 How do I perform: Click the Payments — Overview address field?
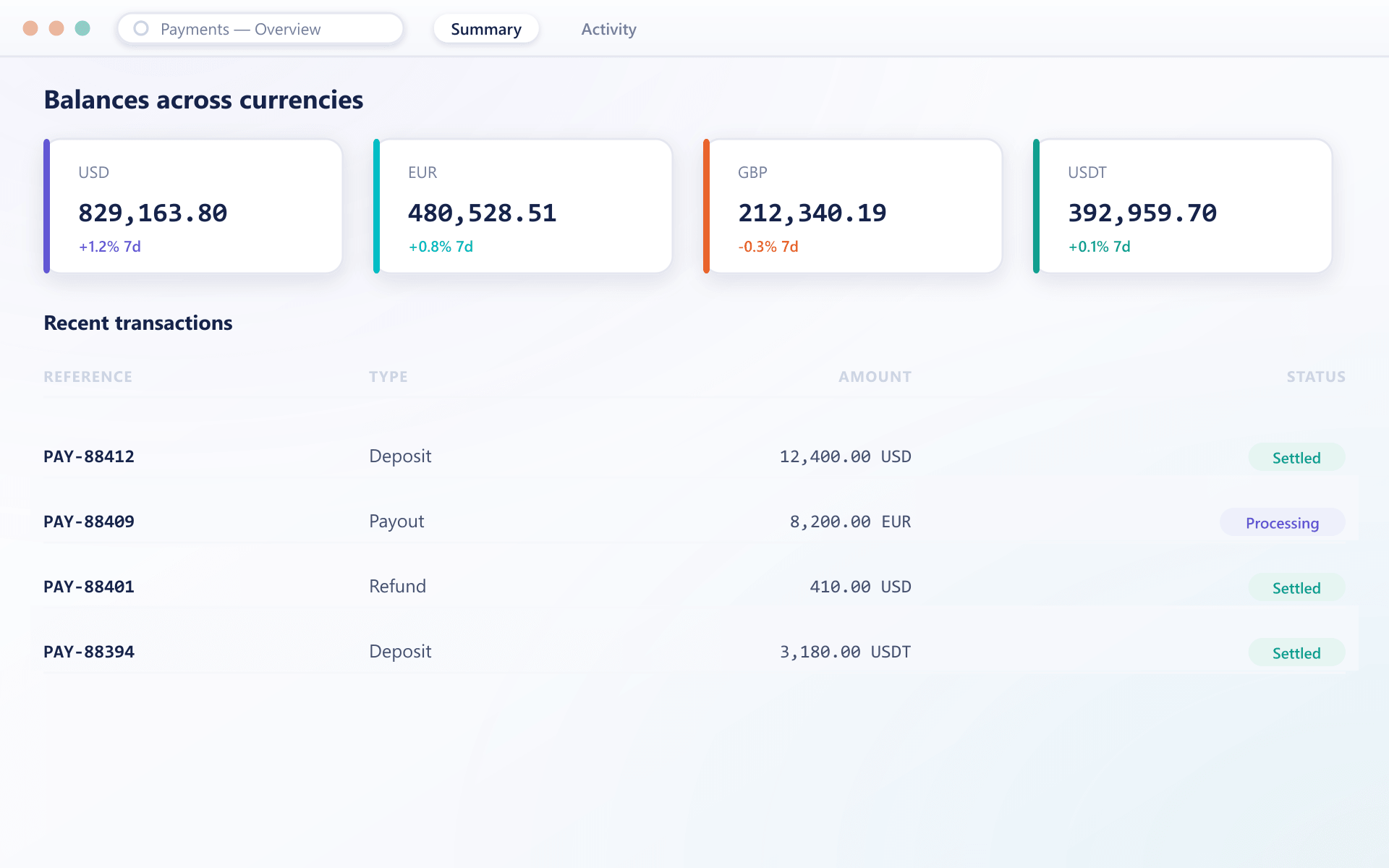point(260,29)
